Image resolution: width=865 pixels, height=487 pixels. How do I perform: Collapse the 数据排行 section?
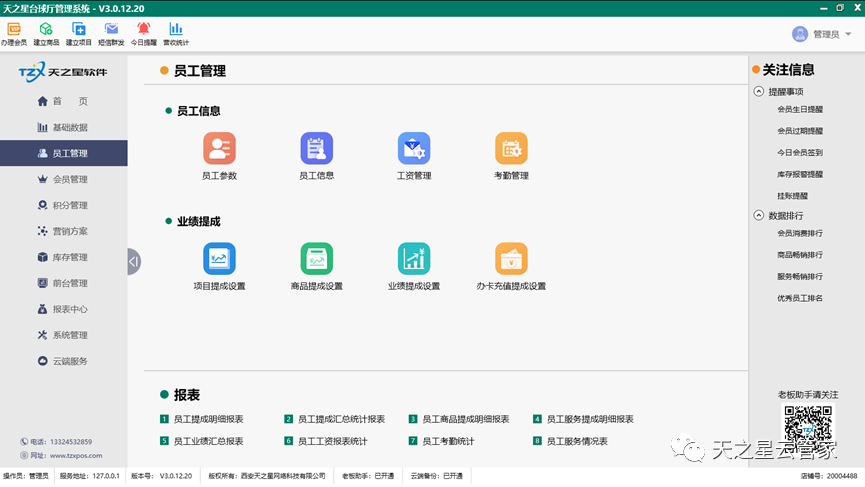pyautogui.click(x=759, y=215)
